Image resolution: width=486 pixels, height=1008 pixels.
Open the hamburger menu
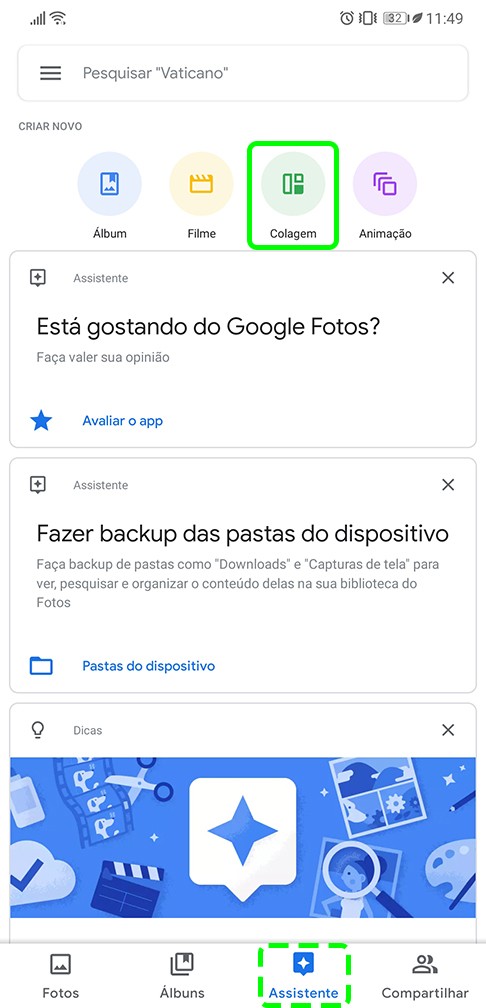pos(51,73)
